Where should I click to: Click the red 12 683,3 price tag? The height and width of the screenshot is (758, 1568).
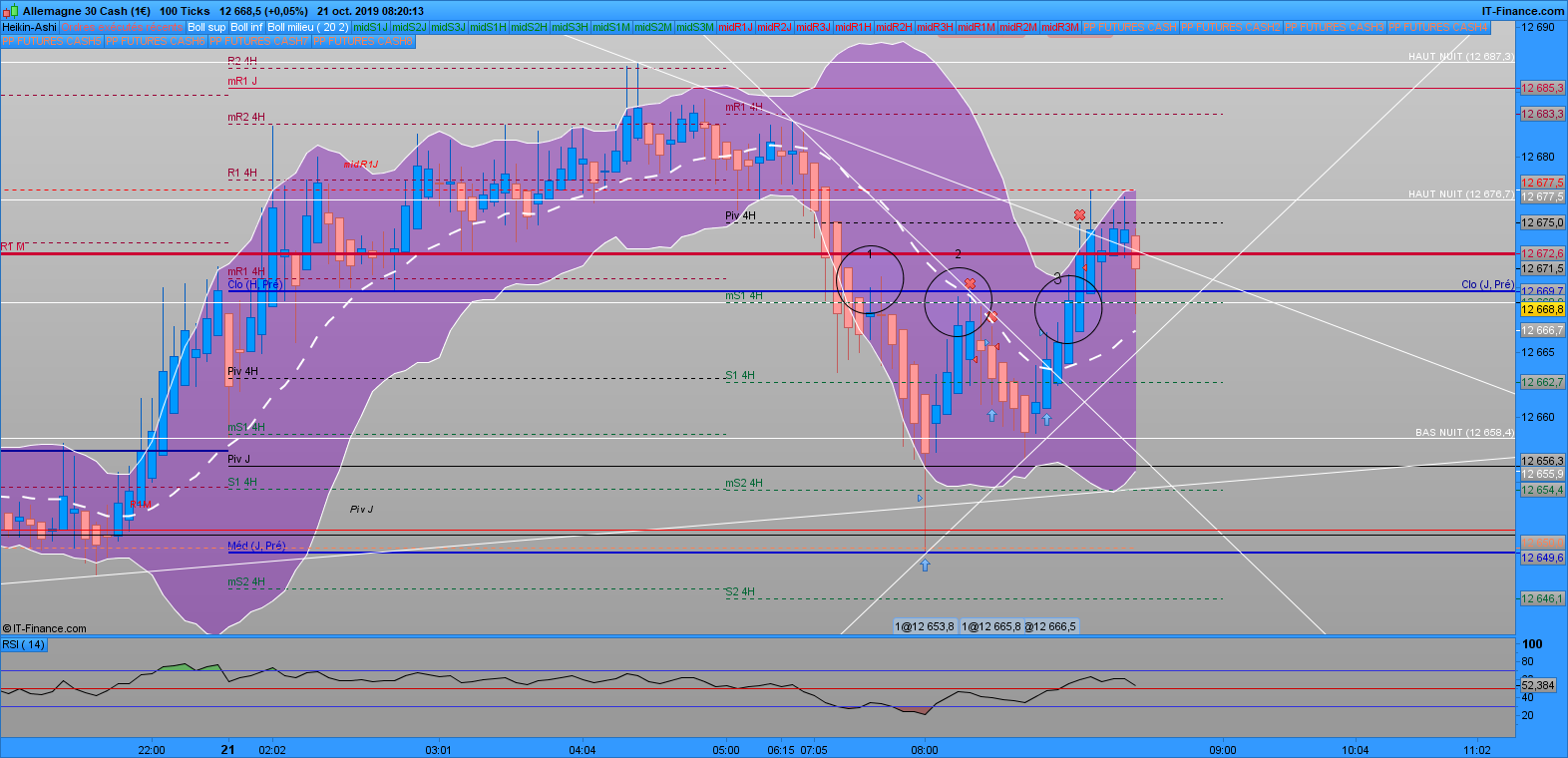[1542, 115]
